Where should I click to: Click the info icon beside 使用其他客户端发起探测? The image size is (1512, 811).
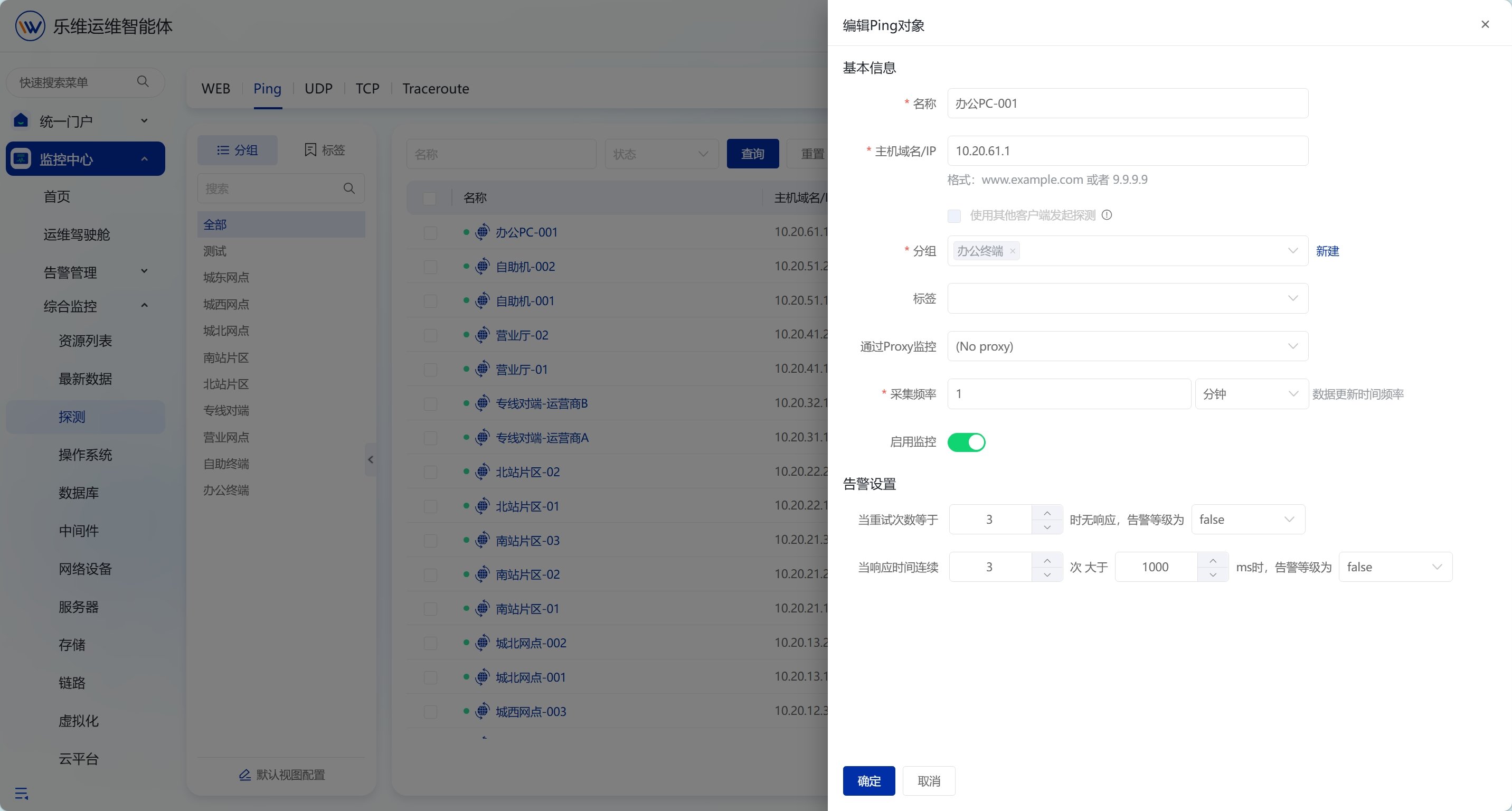click(1107, 215)
